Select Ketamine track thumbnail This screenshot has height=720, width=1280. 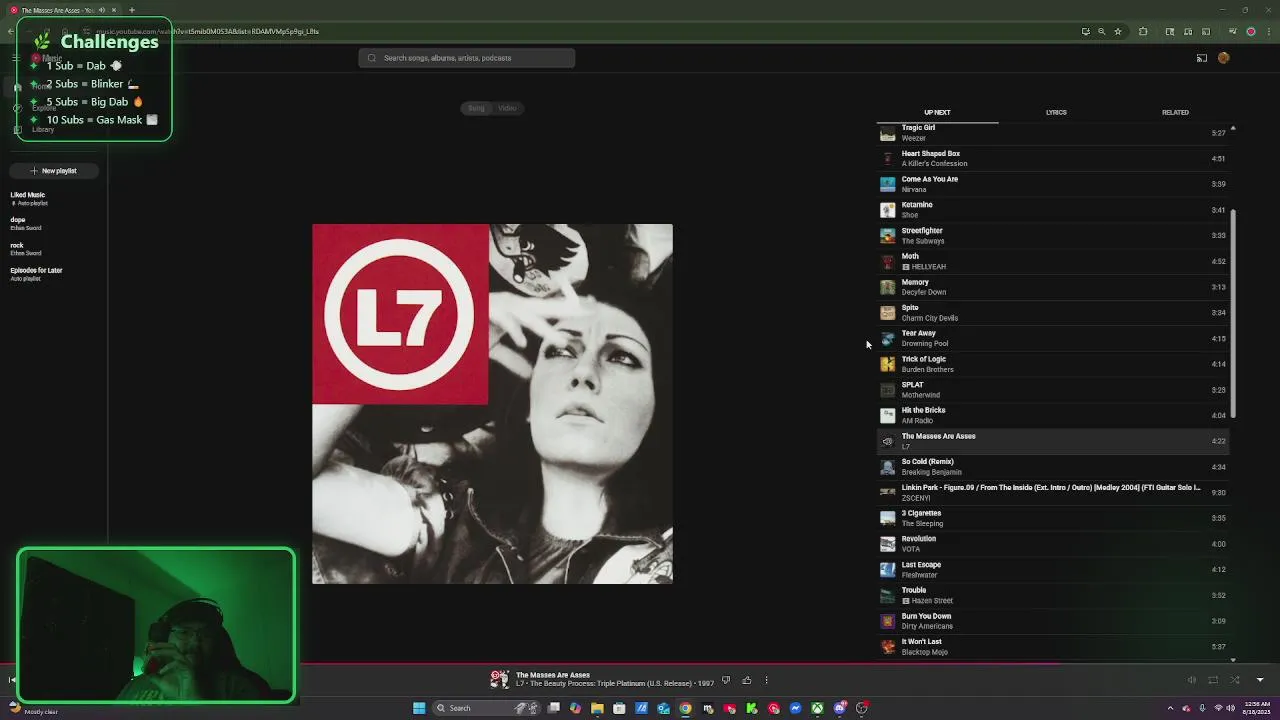pyautogui.click(x=887, y=210)
